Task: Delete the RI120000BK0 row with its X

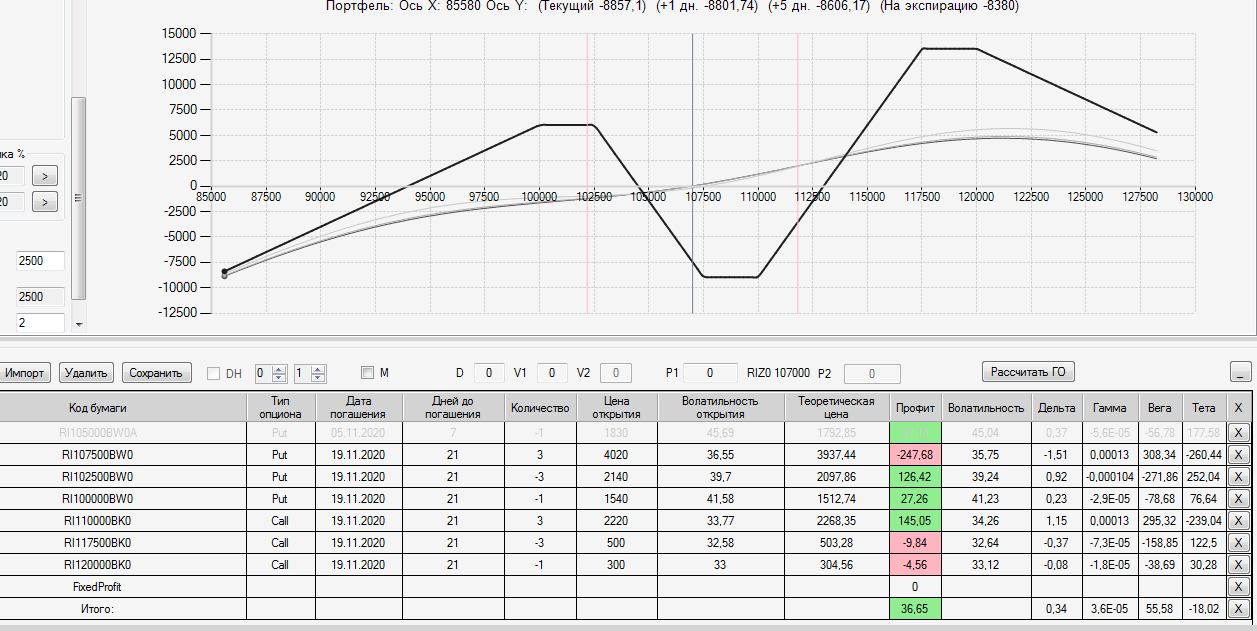Action: pos(1239,565)
